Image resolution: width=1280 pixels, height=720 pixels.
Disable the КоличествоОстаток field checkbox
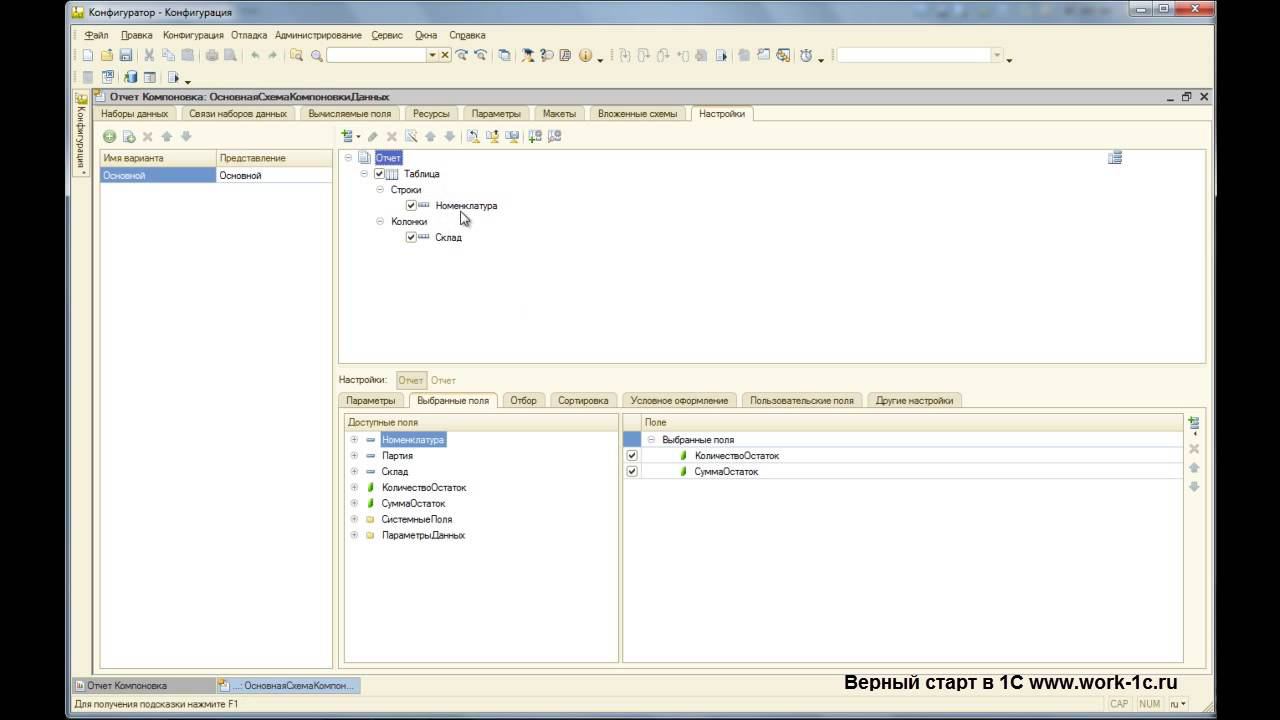coord(632,456)
